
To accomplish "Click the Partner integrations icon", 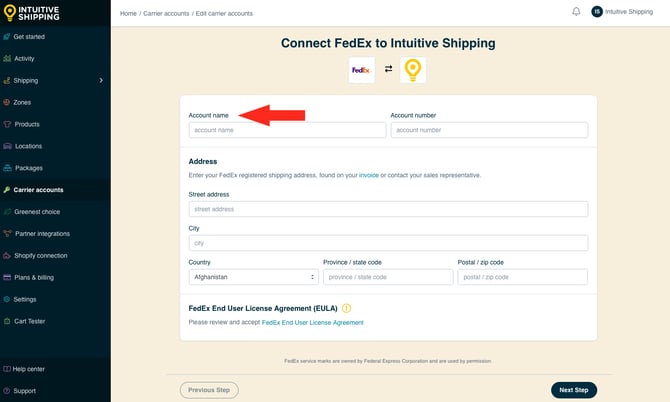I will 7,234.
